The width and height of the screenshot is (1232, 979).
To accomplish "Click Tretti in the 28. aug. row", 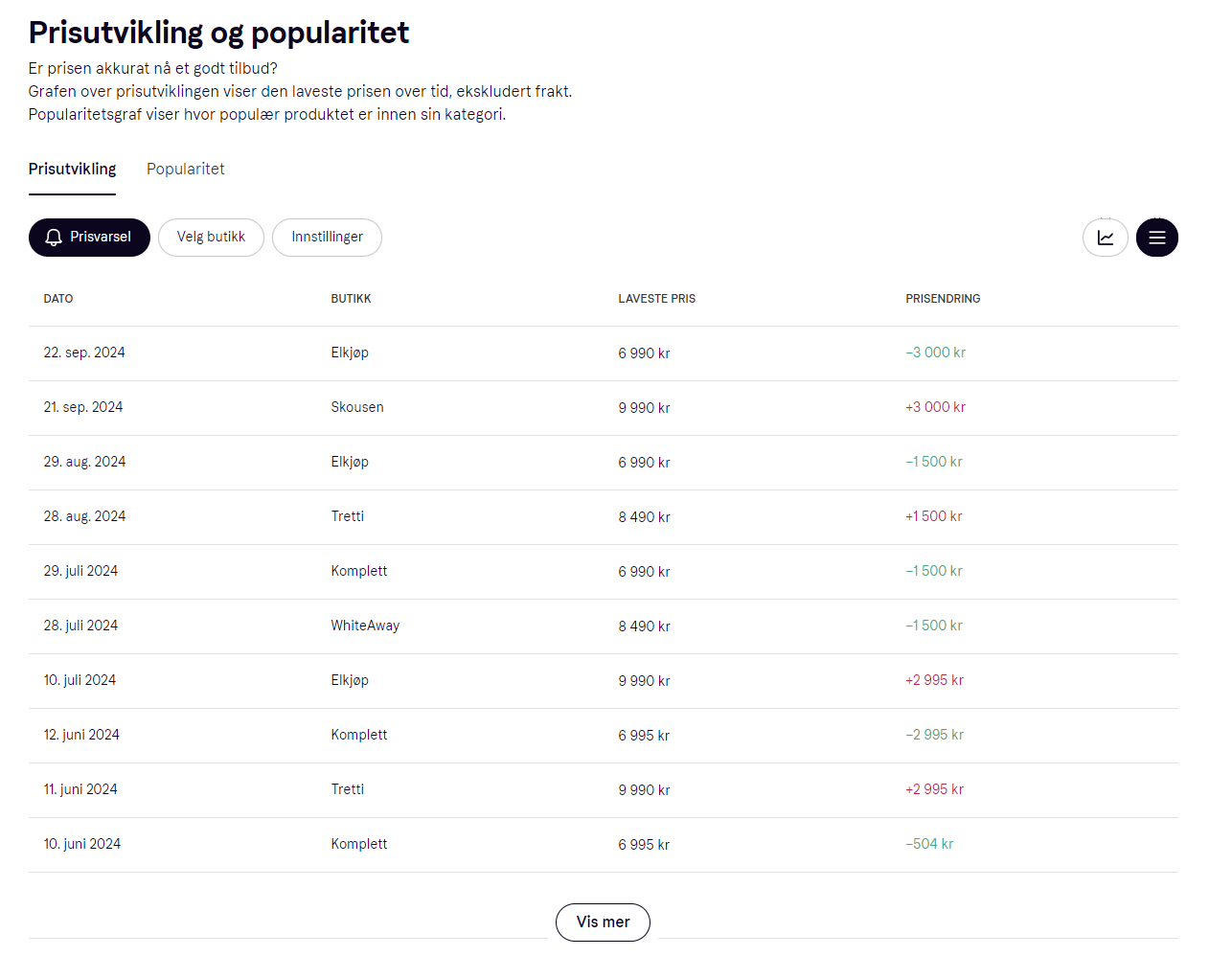I will [348, 516].
